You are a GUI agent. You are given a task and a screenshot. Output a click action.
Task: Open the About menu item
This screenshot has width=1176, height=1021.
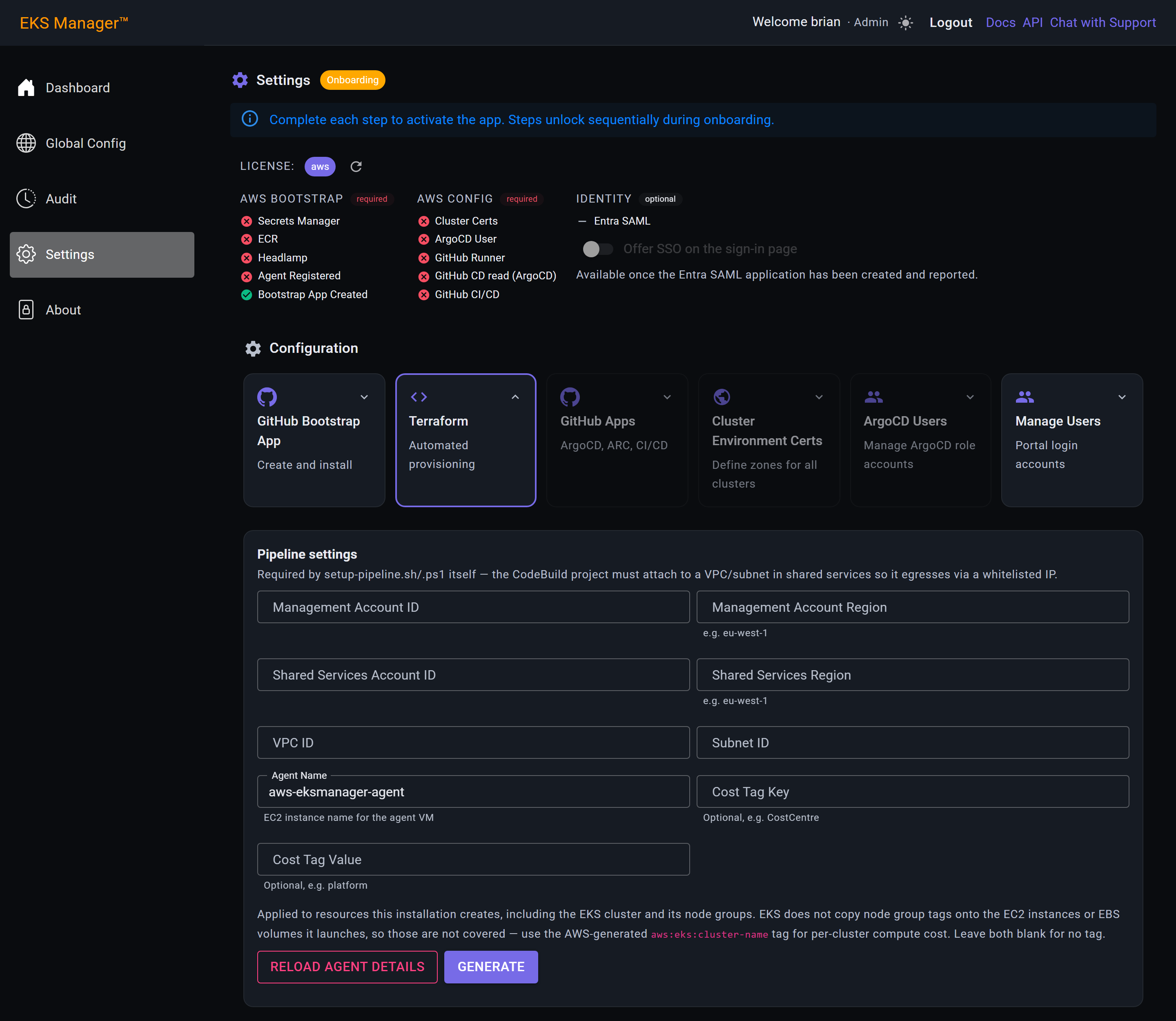pyautogui.click(x=102, y=310)
